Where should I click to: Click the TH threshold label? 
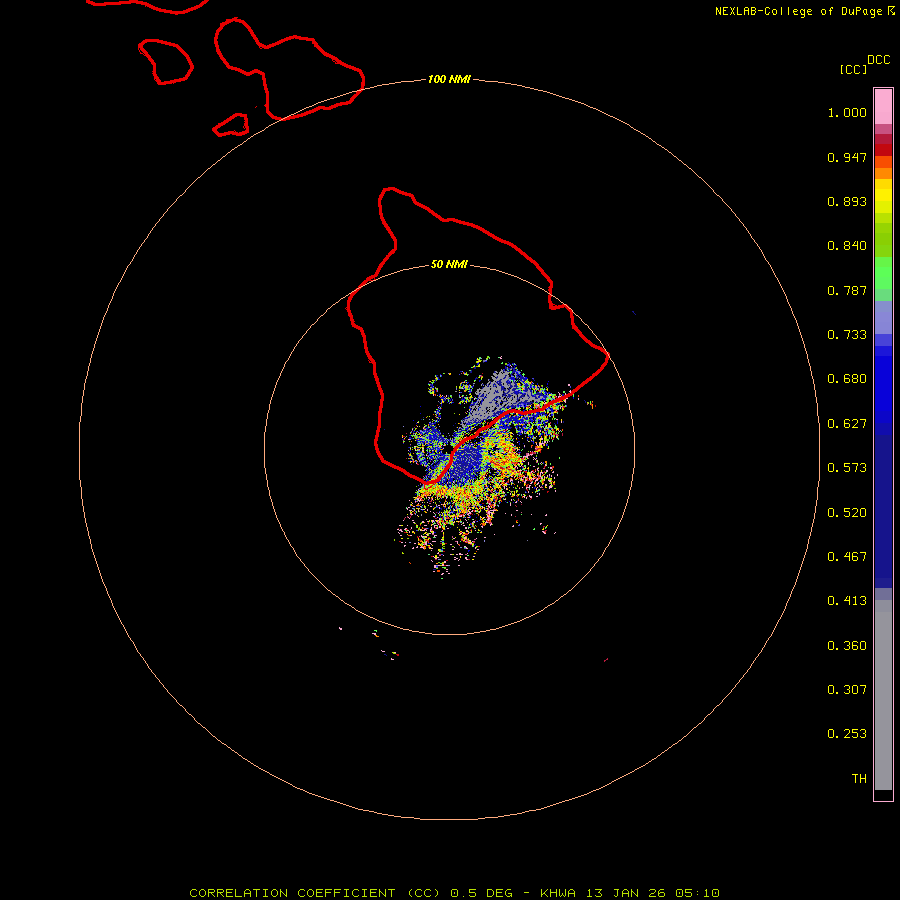[x=859, y=779]
